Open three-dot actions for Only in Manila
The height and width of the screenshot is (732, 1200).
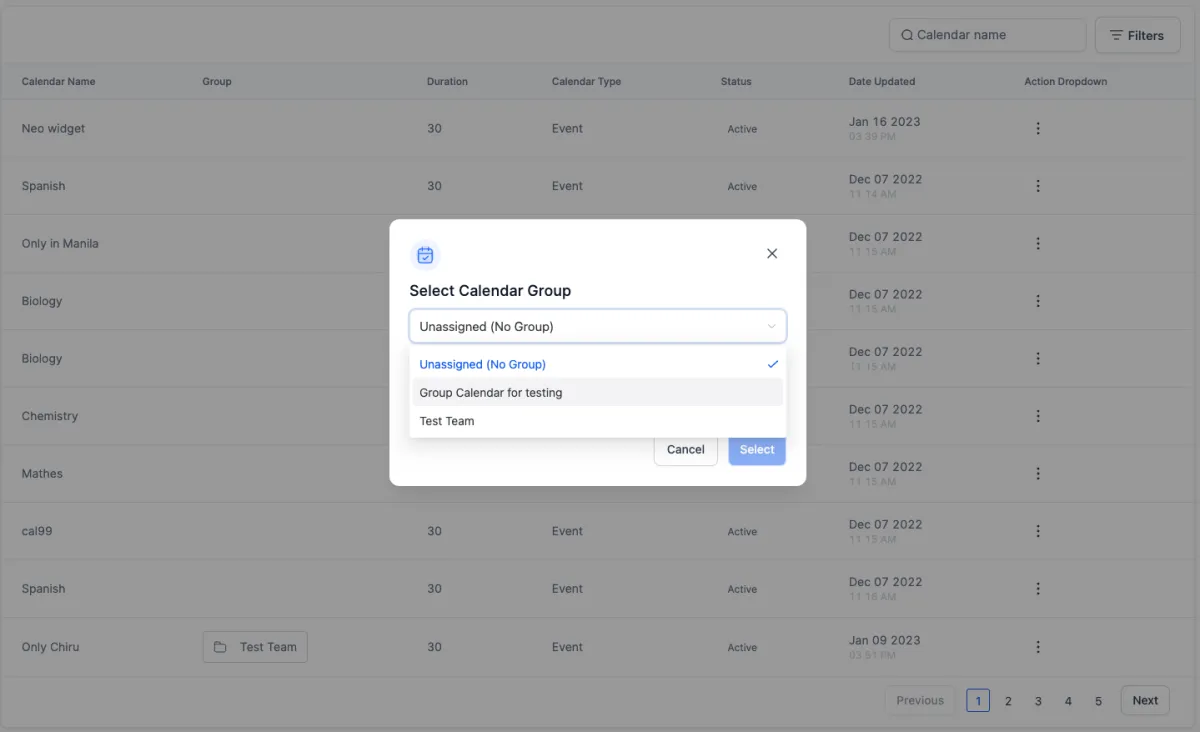[1038, 244]
